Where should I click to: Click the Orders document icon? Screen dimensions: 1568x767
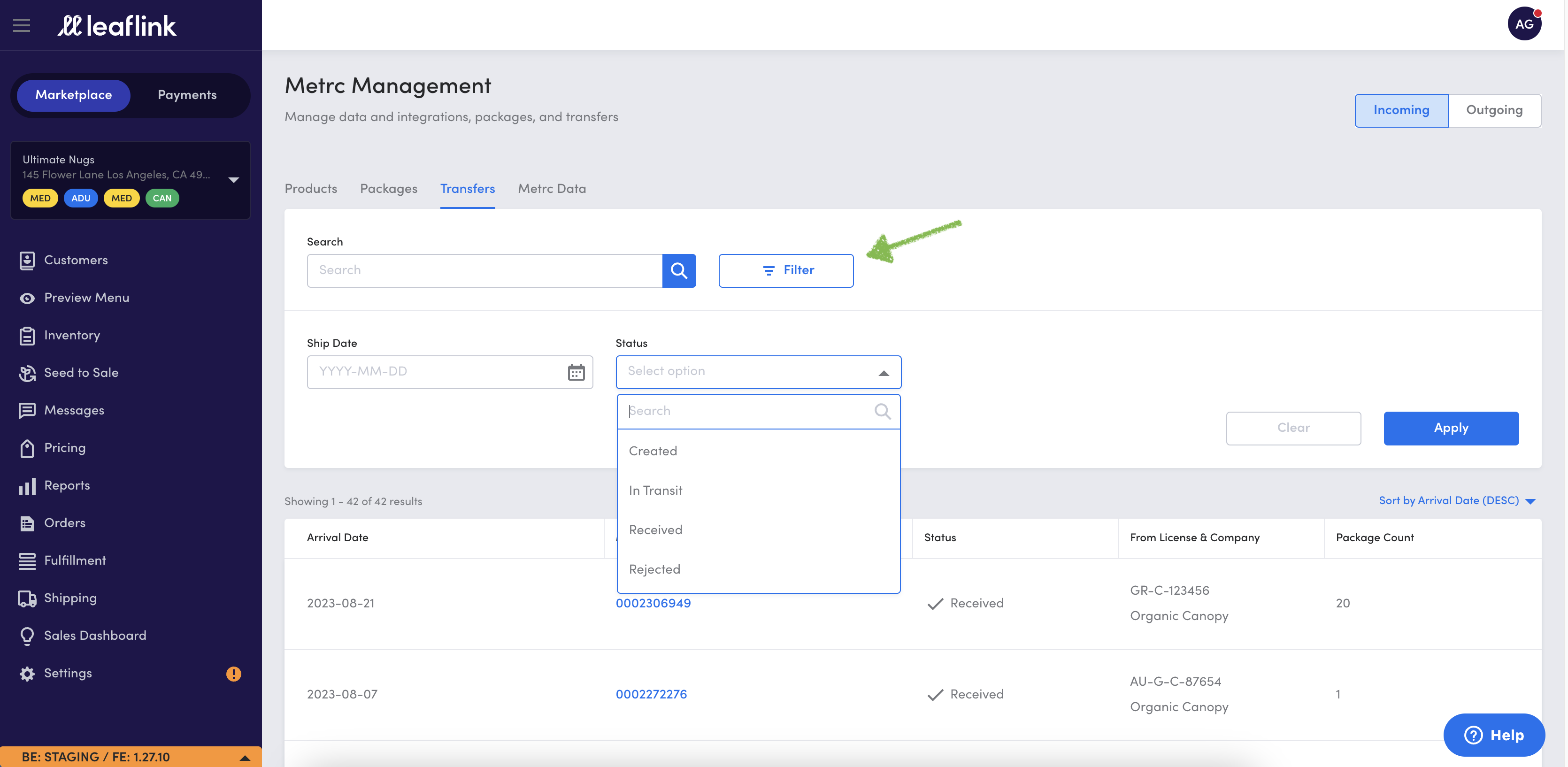click(27, 523)
